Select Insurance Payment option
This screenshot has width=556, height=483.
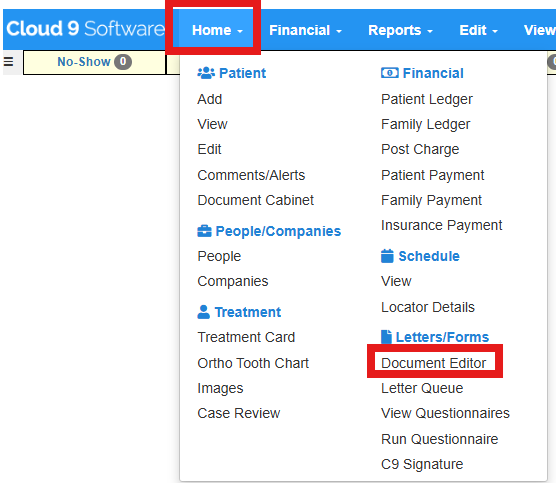pos(441,226)
